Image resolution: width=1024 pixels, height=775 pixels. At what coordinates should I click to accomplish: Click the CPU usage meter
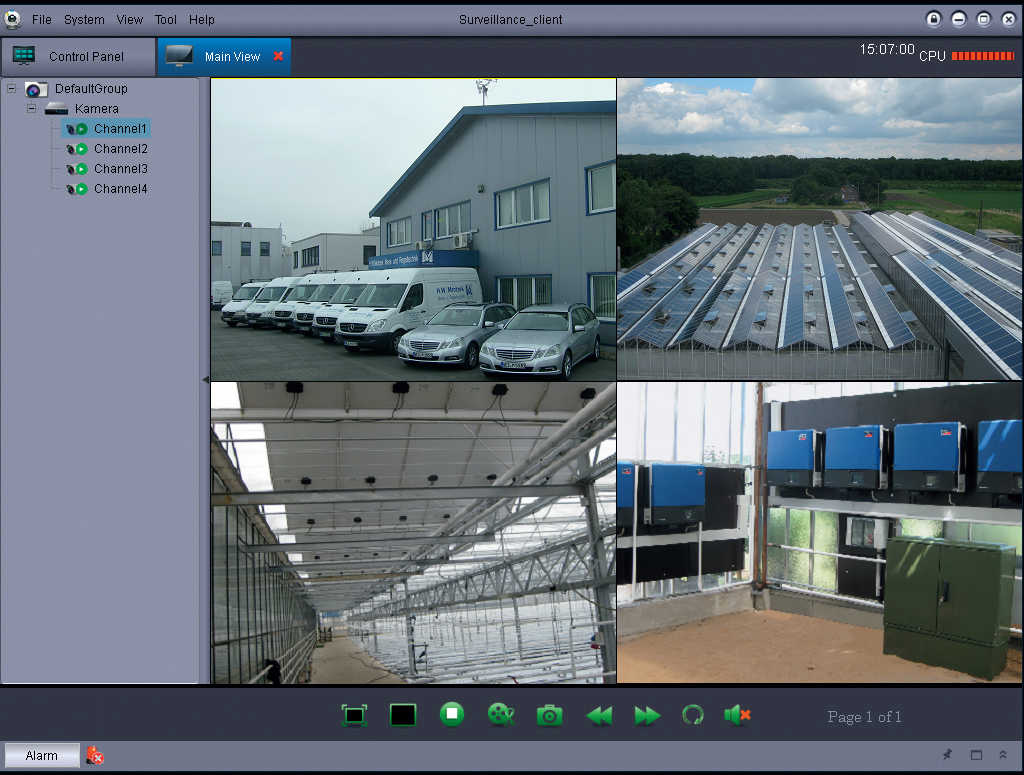pos(983,57)
